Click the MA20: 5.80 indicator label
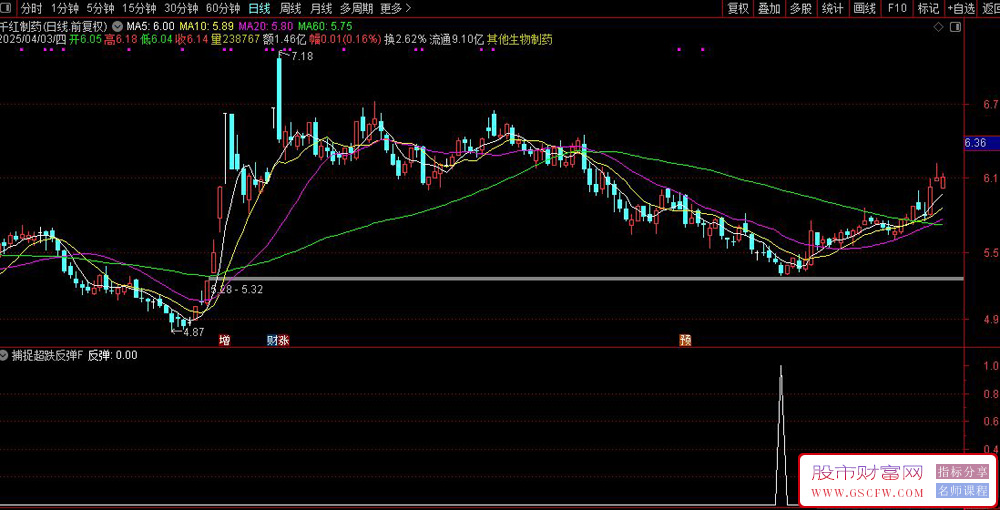Viewport: 1000px width, 510px height. click(265, 27)
